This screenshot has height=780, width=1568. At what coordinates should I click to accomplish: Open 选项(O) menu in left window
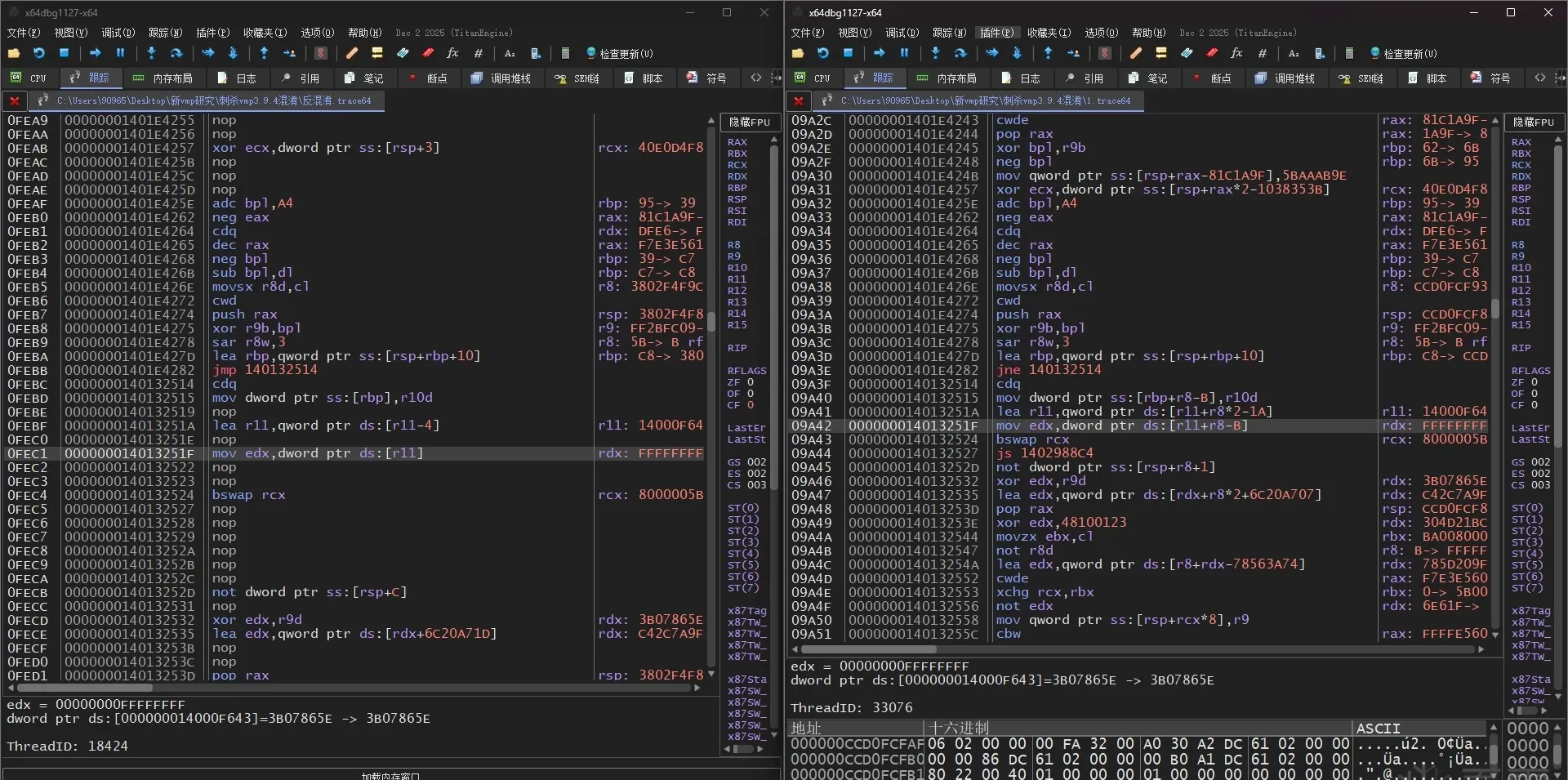(x=318, y=33)
